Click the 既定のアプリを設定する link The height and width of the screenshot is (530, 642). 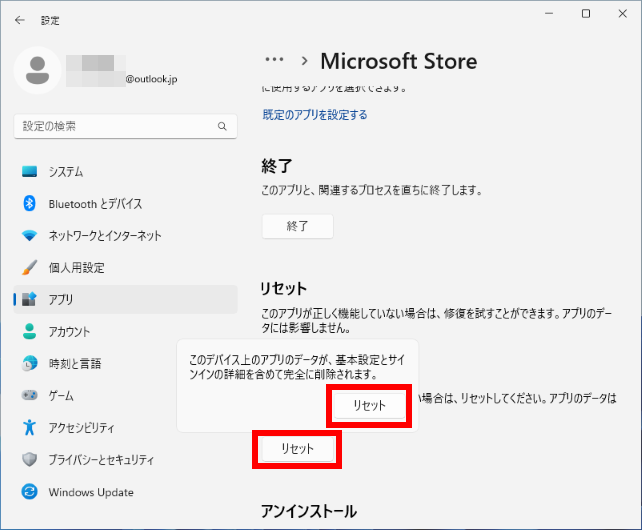(x=314, y=115)
